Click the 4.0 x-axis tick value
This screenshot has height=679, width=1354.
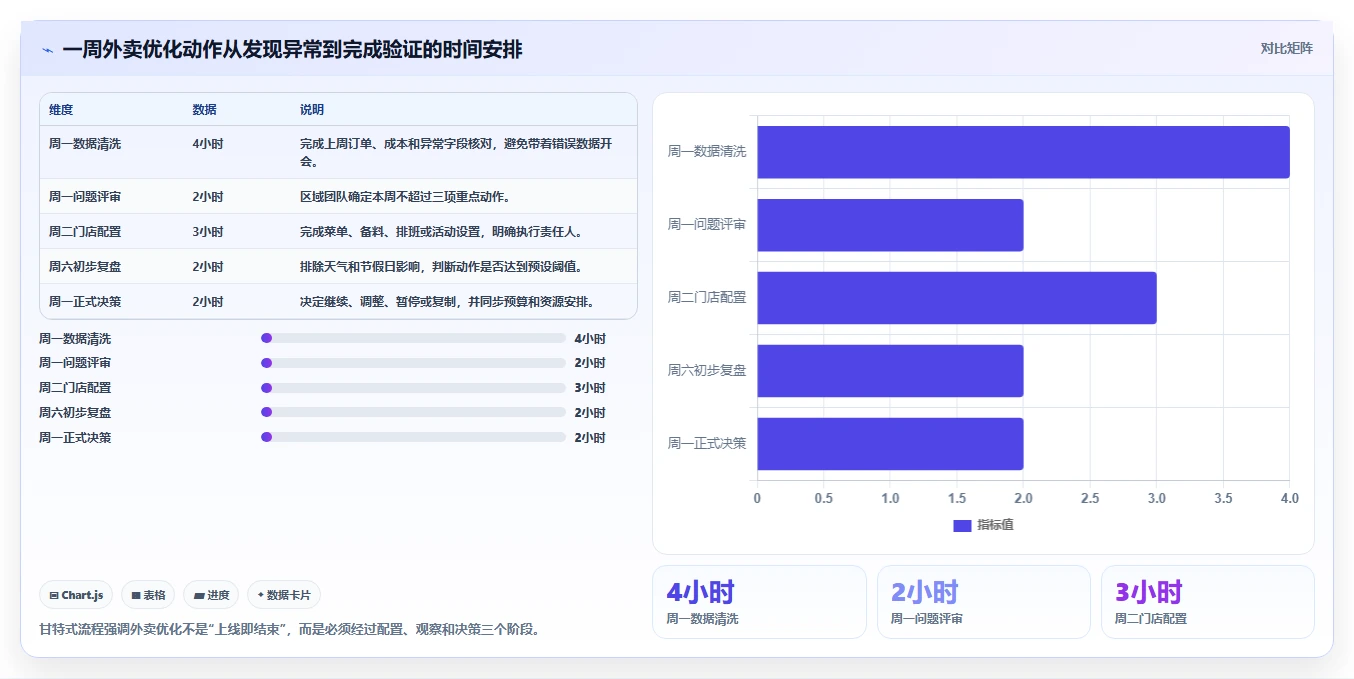[x=1289, y=498]
